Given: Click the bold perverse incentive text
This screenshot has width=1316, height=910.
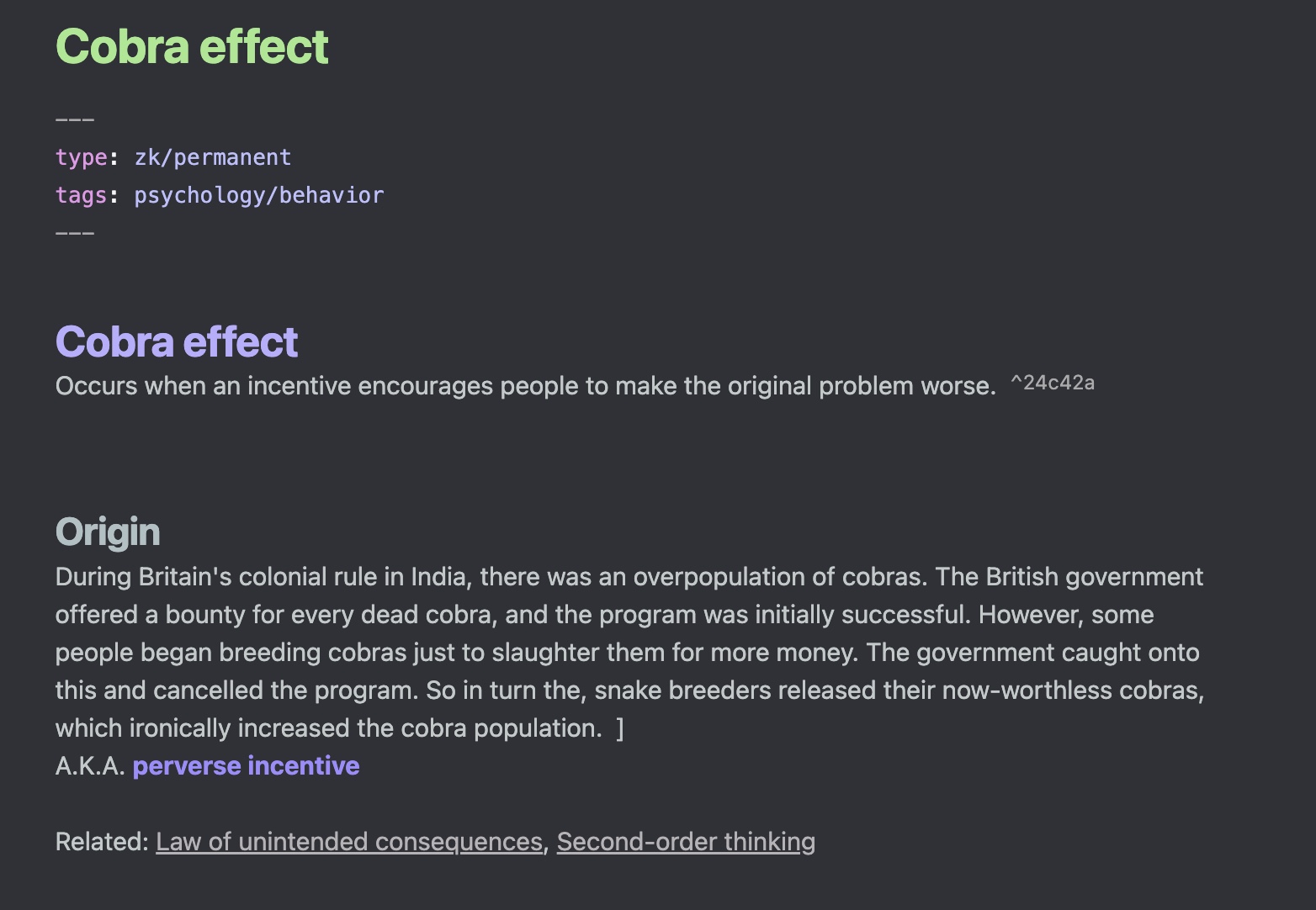Looking at the screenshot, I should [x=246, y=766].
